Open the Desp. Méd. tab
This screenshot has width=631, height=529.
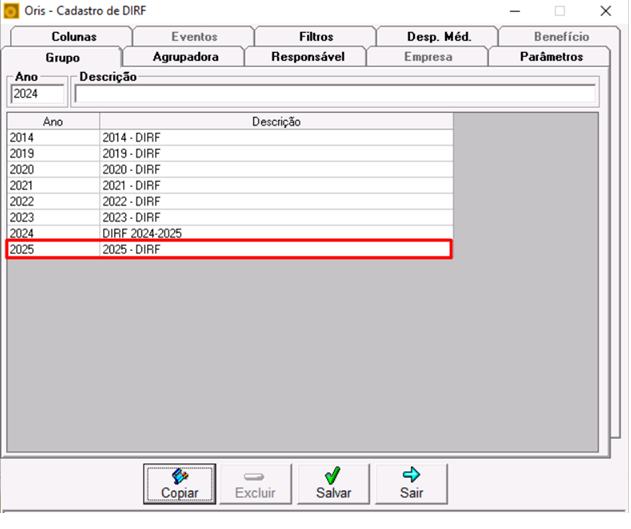(438, 37)
